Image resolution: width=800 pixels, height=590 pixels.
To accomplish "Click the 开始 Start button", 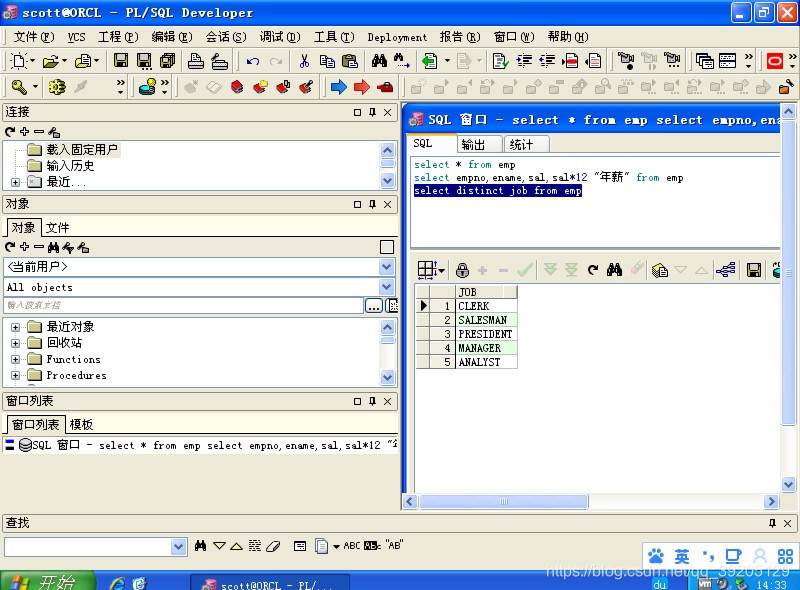I will point(48,581).
